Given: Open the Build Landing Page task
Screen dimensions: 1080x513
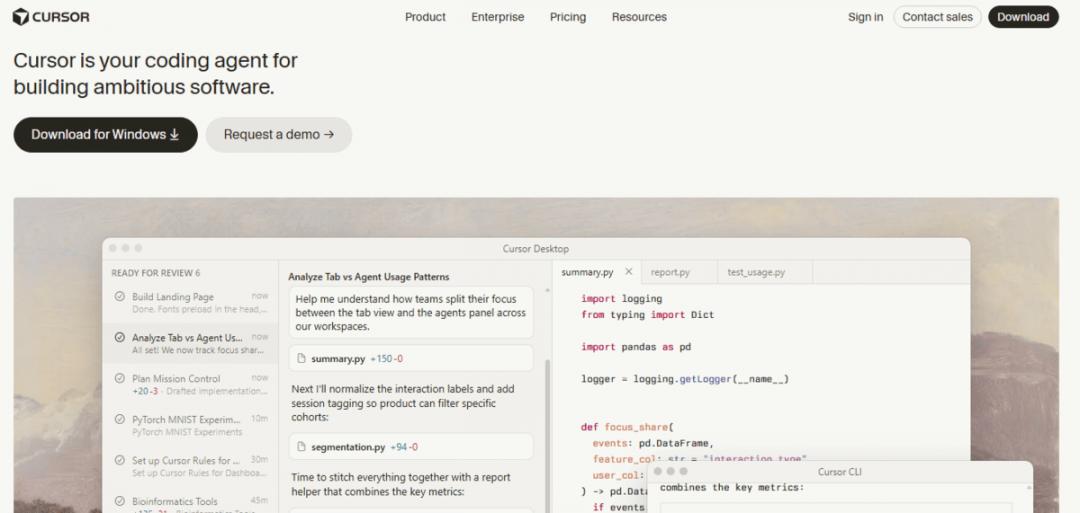Looking at the screenshot, I should (x=191, y=303).
